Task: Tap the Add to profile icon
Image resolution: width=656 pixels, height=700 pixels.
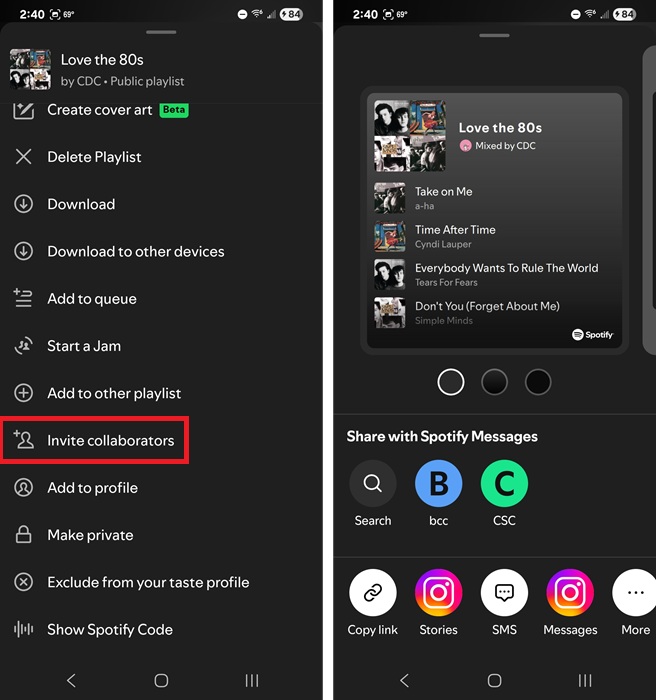Action: tap(23, 488)
